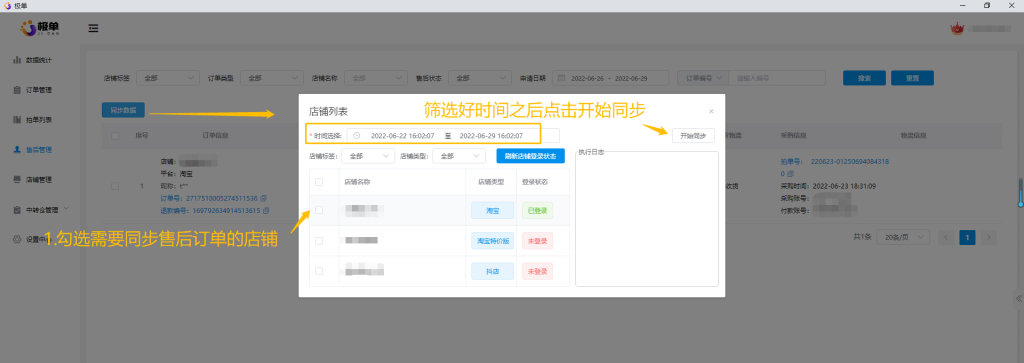This screenshot has height=363, width=1024.
Task: Click the 抖店 store type tag
Action: (x=492, y=271)
